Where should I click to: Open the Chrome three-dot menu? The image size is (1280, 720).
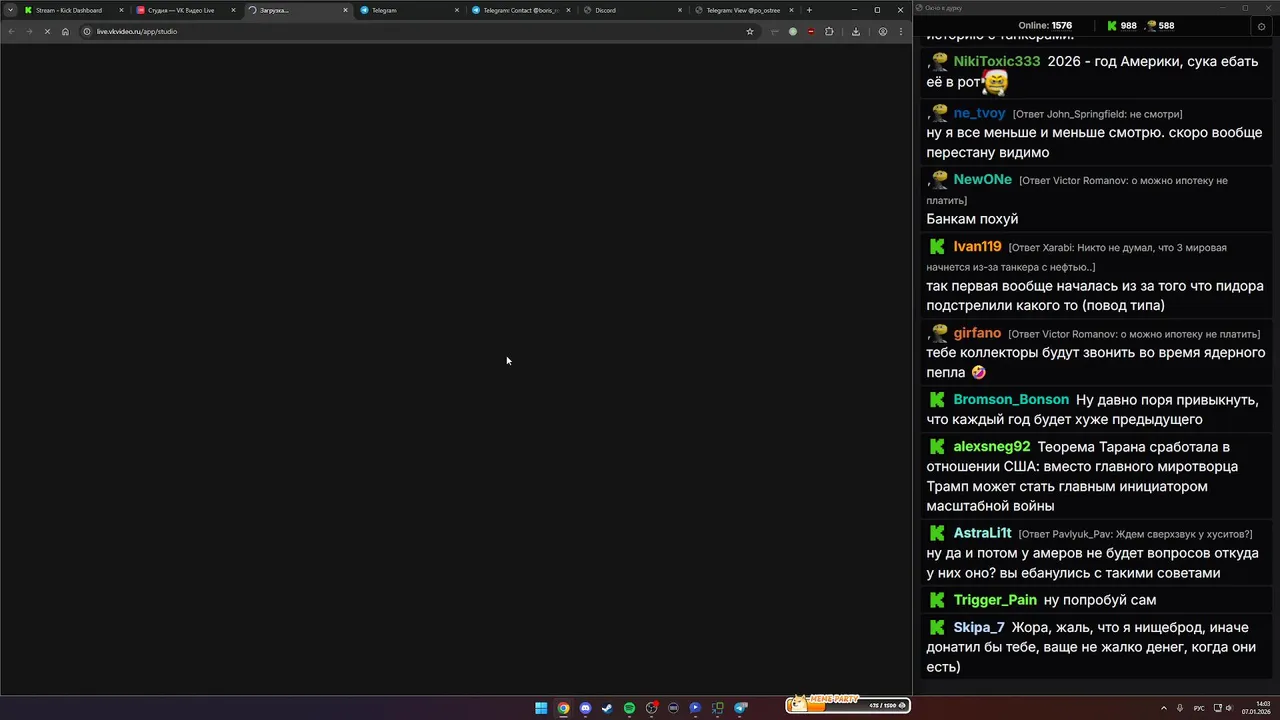(900, 31)
